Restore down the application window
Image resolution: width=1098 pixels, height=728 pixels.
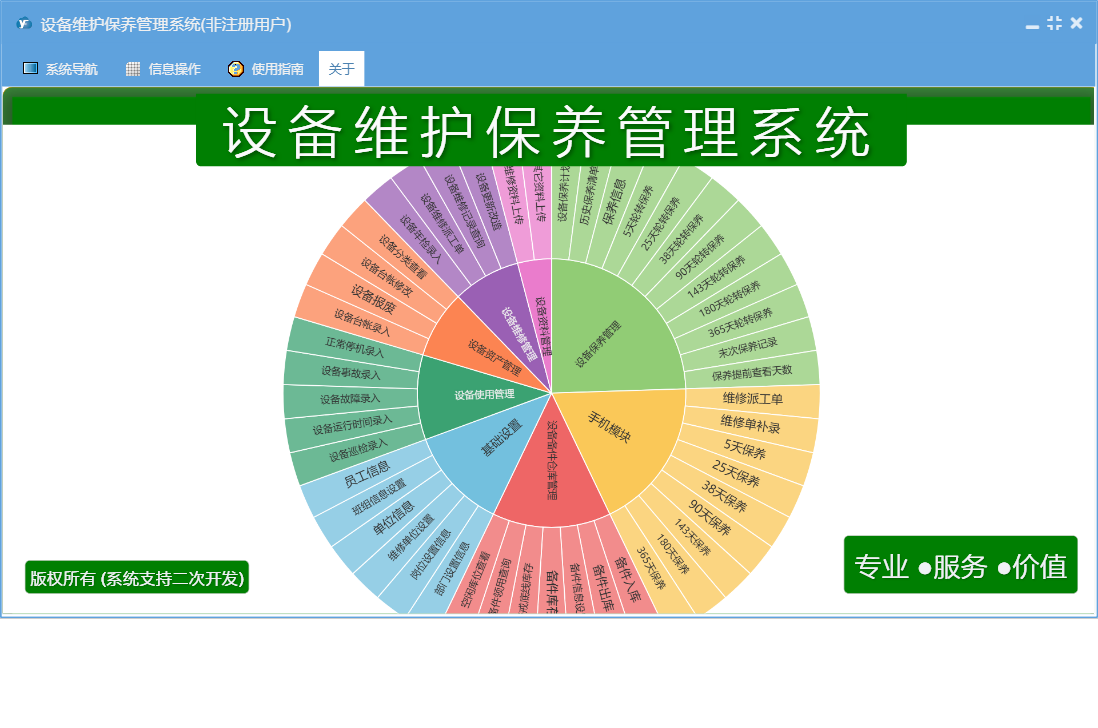pos(1055,23)
